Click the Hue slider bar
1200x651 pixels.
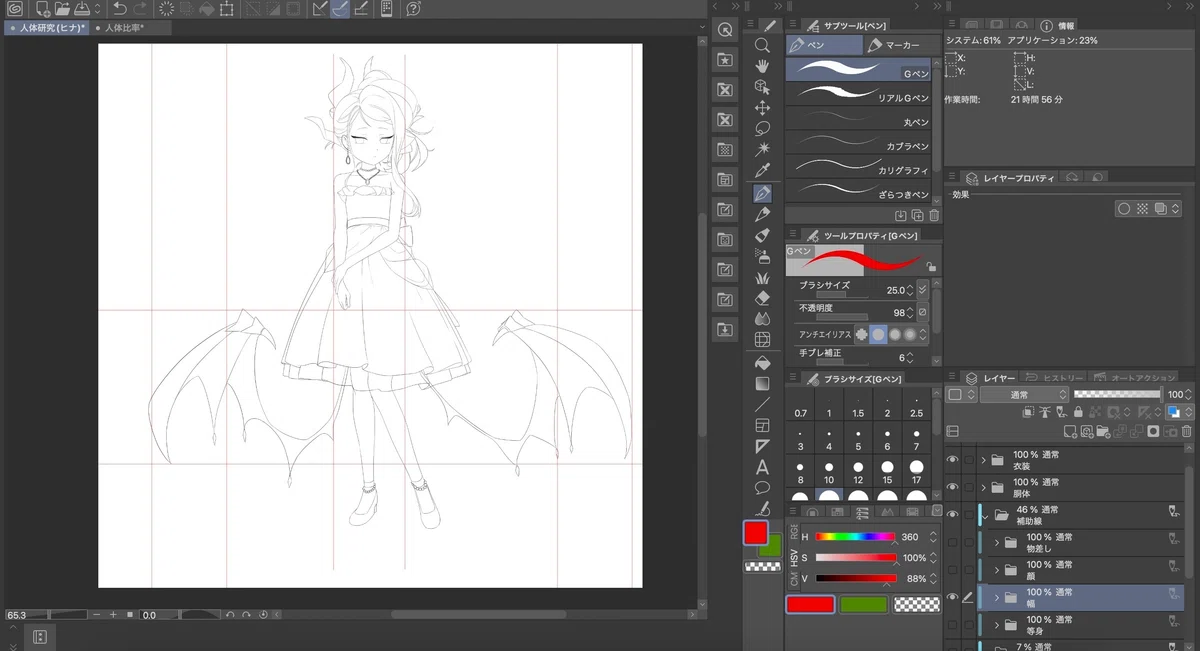tap(856, 537)
